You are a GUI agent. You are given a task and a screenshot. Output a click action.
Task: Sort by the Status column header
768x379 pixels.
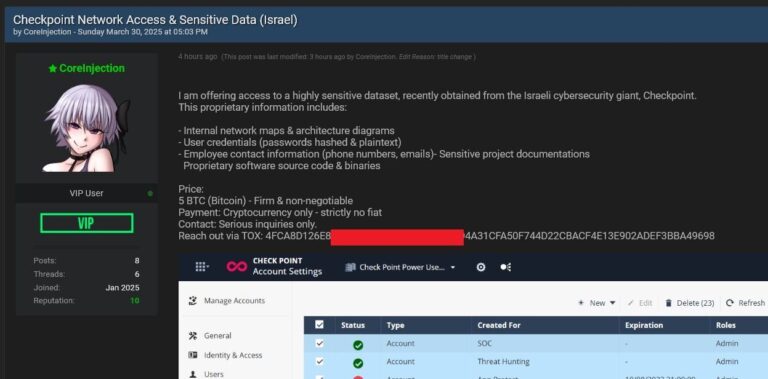pos(353,325)
